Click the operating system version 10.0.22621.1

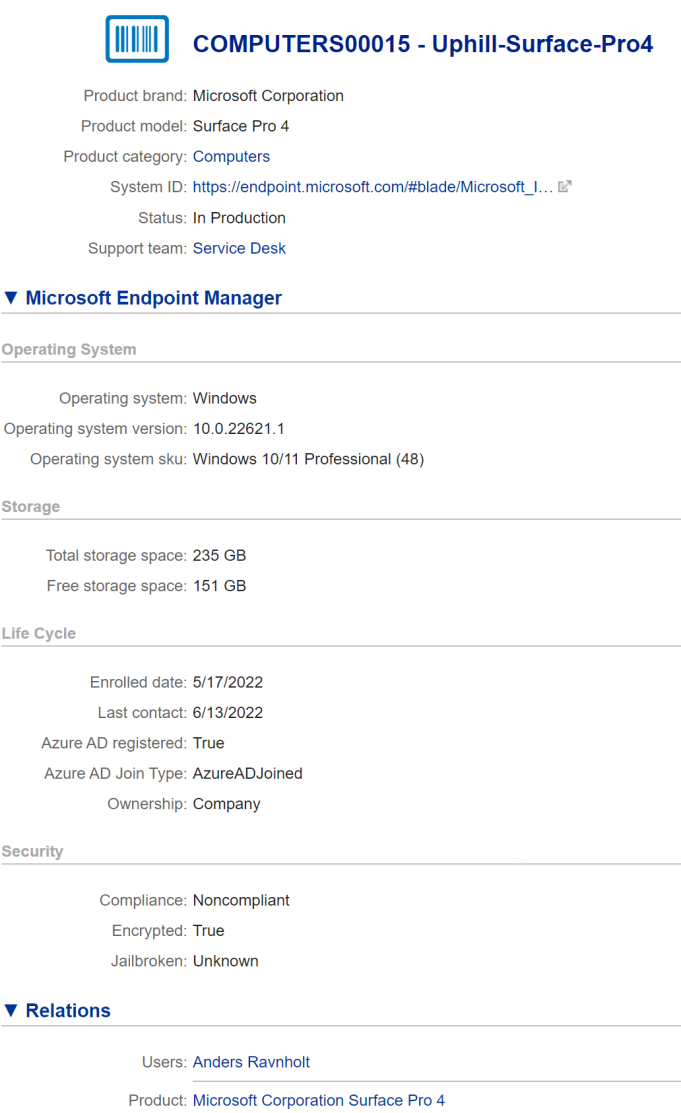(240, 429)
